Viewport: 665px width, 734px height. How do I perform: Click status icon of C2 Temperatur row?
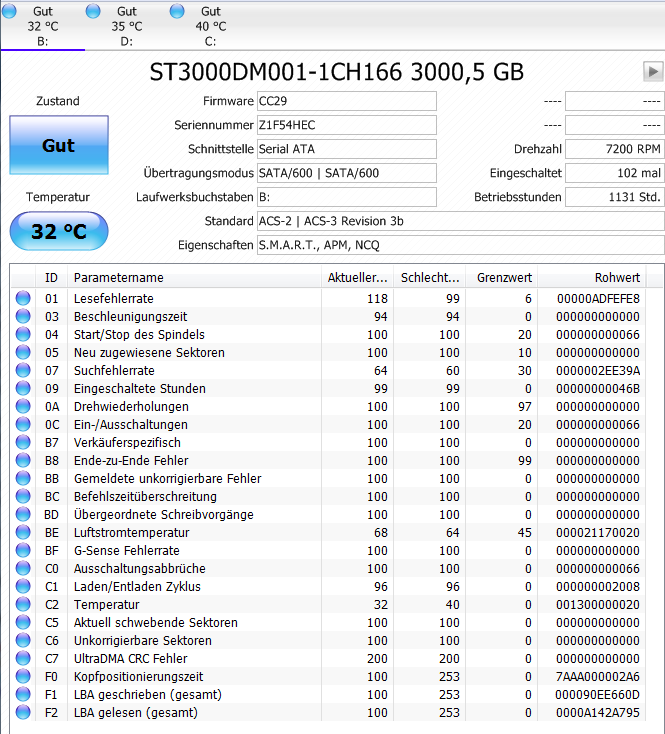click(23, 604)
